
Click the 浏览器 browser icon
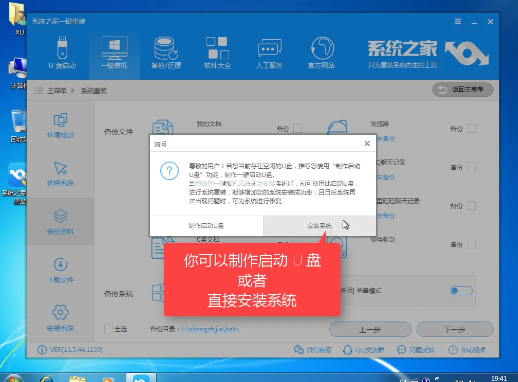point(337,127)
